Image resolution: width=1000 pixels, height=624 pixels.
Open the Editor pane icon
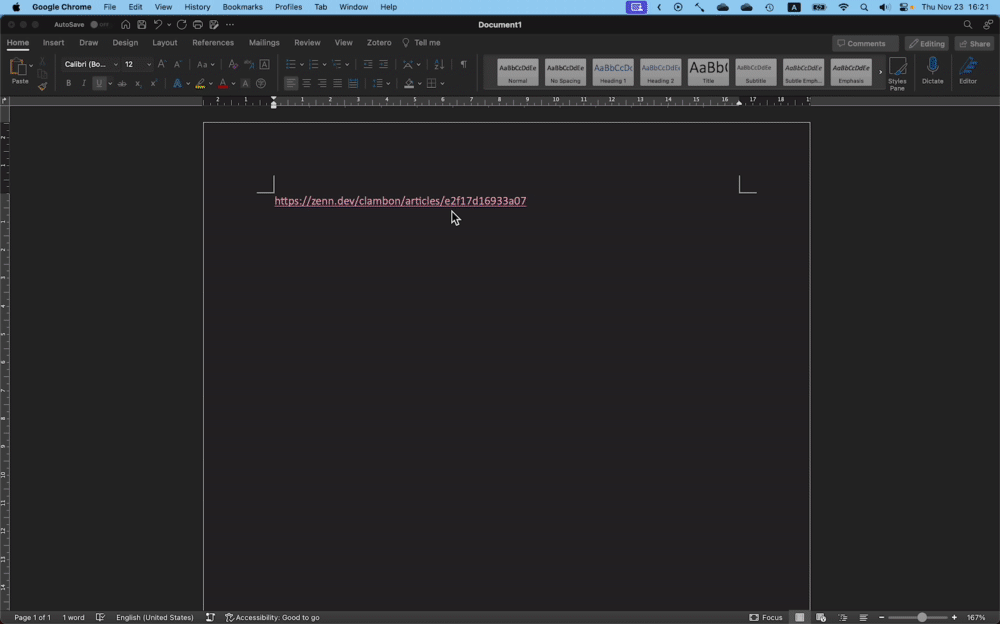coord(968,71)
